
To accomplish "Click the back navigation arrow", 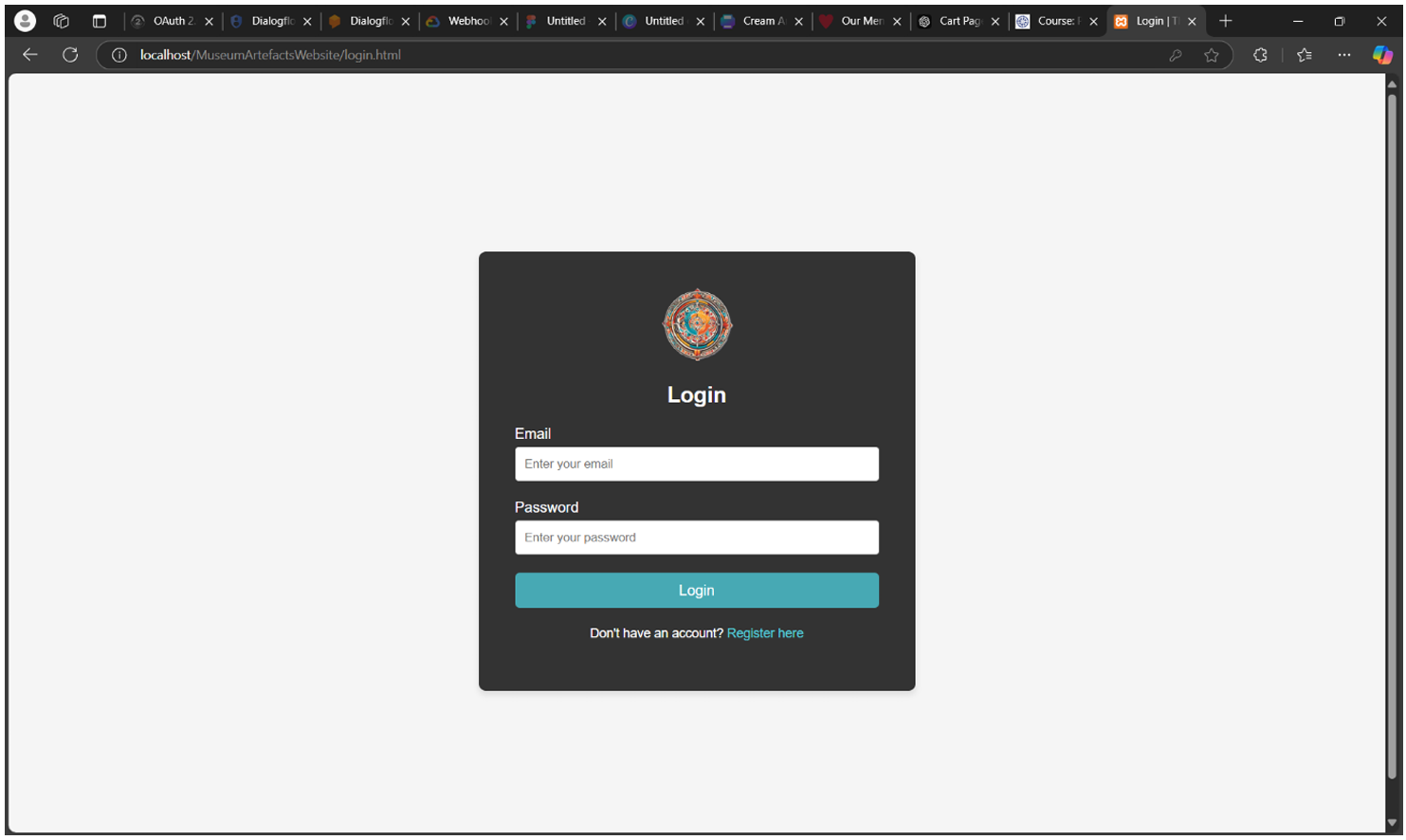I will (29, 54).
